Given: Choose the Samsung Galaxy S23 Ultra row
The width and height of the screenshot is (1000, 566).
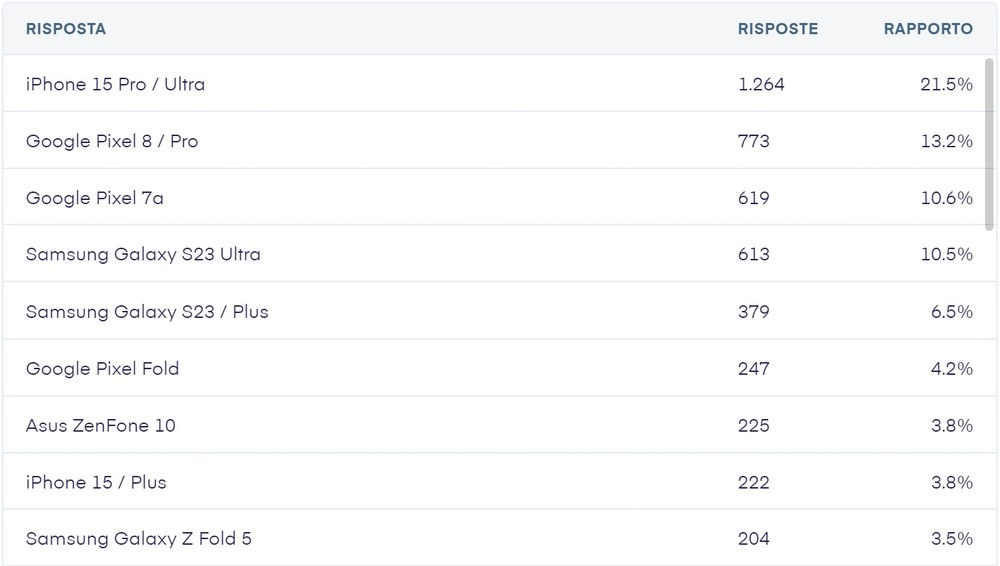Looking at the screenshot, I should (x=143, y=255).
